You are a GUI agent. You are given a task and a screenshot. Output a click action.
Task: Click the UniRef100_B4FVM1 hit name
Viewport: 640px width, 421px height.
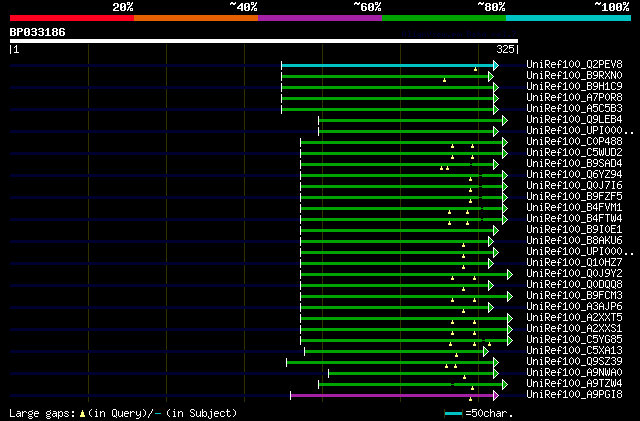coord(574,208)
